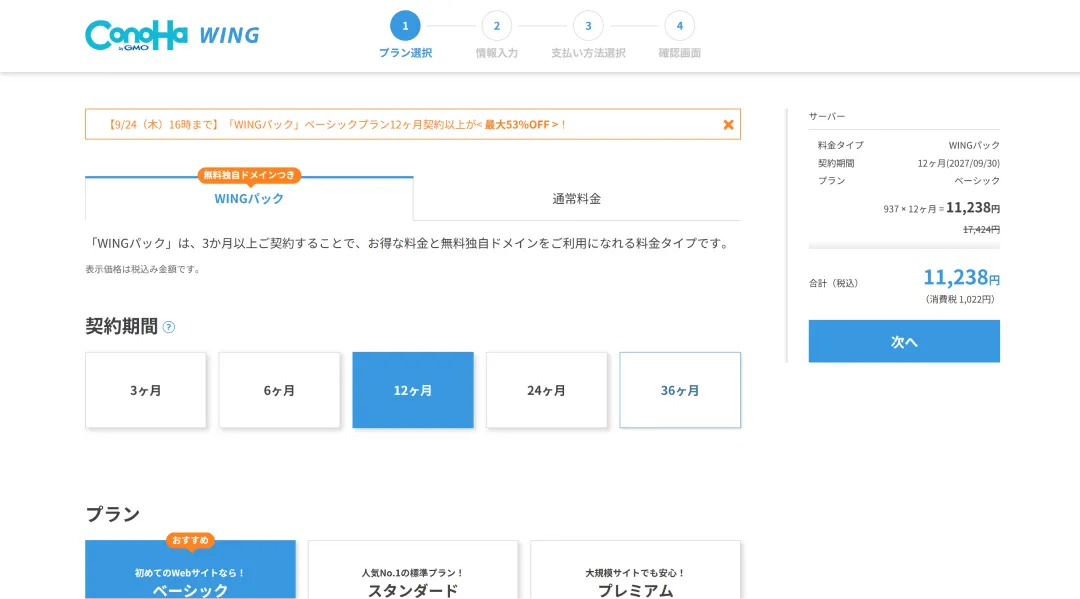This screenshot has width=1080, height=599.
Task: Switch to the WINGパック tab
Action: coord(249,198)
